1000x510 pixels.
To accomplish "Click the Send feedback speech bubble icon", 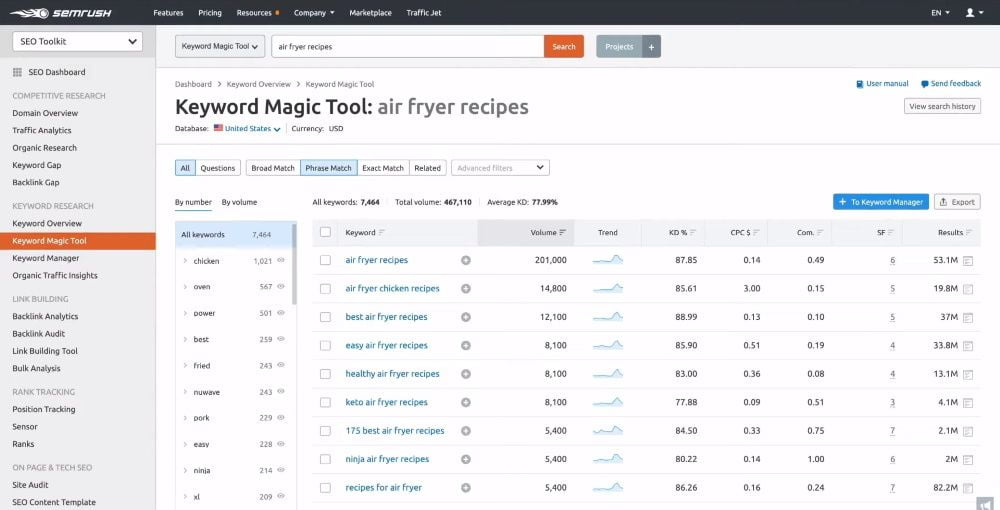I will (925, 84).
